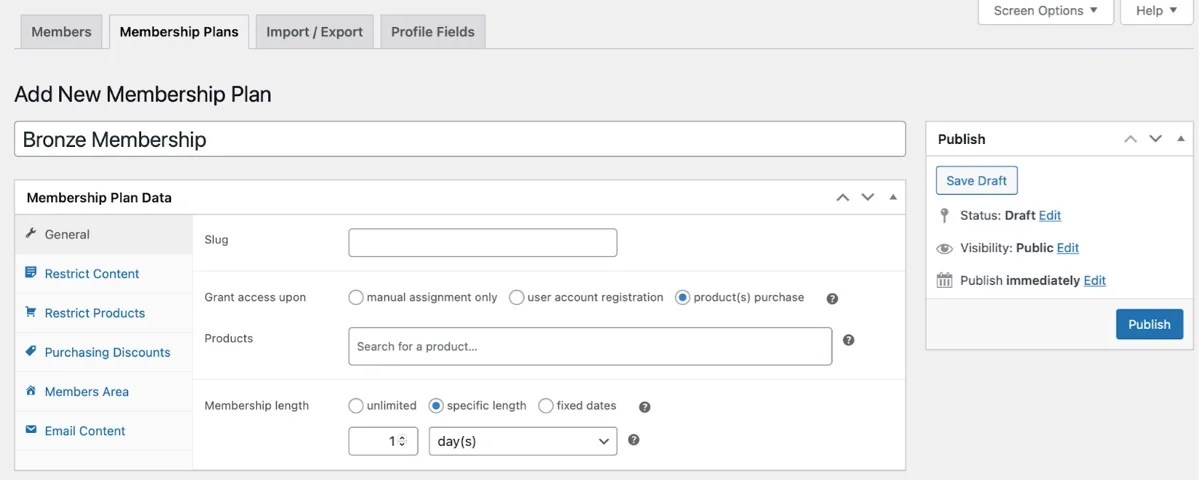Click the calendar icon beside Publish immediately
Image resolution: width=1200 pixels, height=480 pixels.
944,280
